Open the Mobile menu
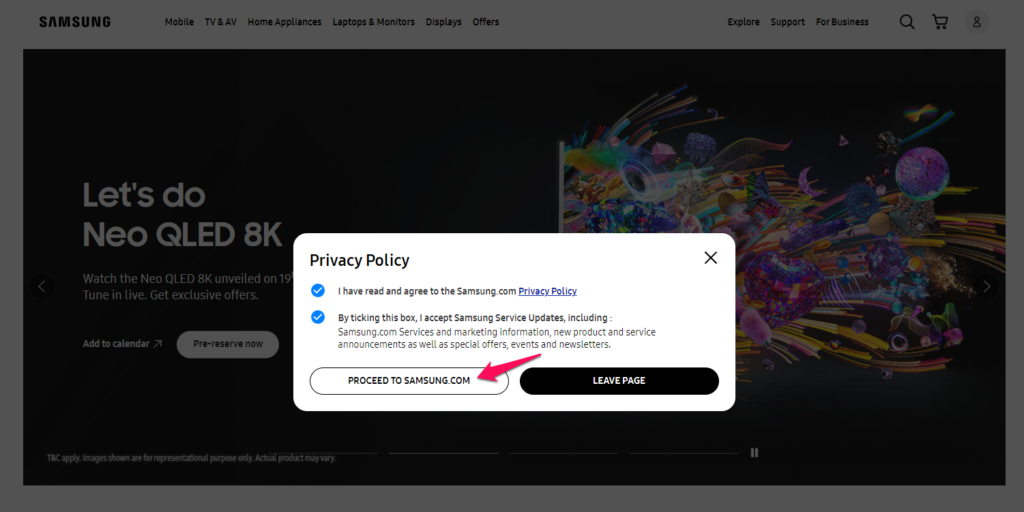The image size is (1024, 512). [179, 22]
